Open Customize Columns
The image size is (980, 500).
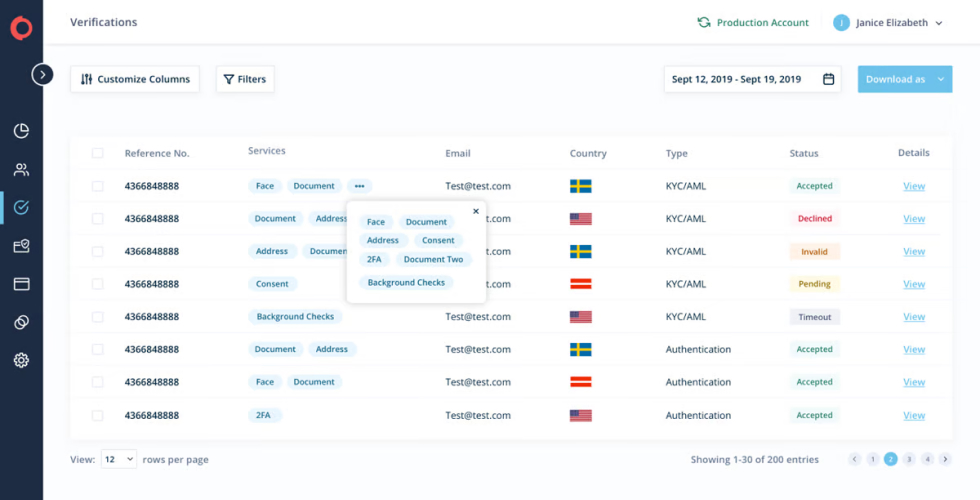135,79
